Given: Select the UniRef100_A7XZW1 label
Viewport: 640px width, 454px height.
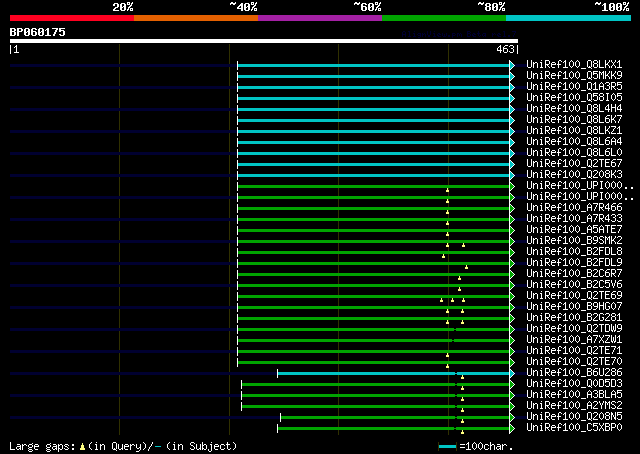Looking at the screenshot, I should (574, 340).
